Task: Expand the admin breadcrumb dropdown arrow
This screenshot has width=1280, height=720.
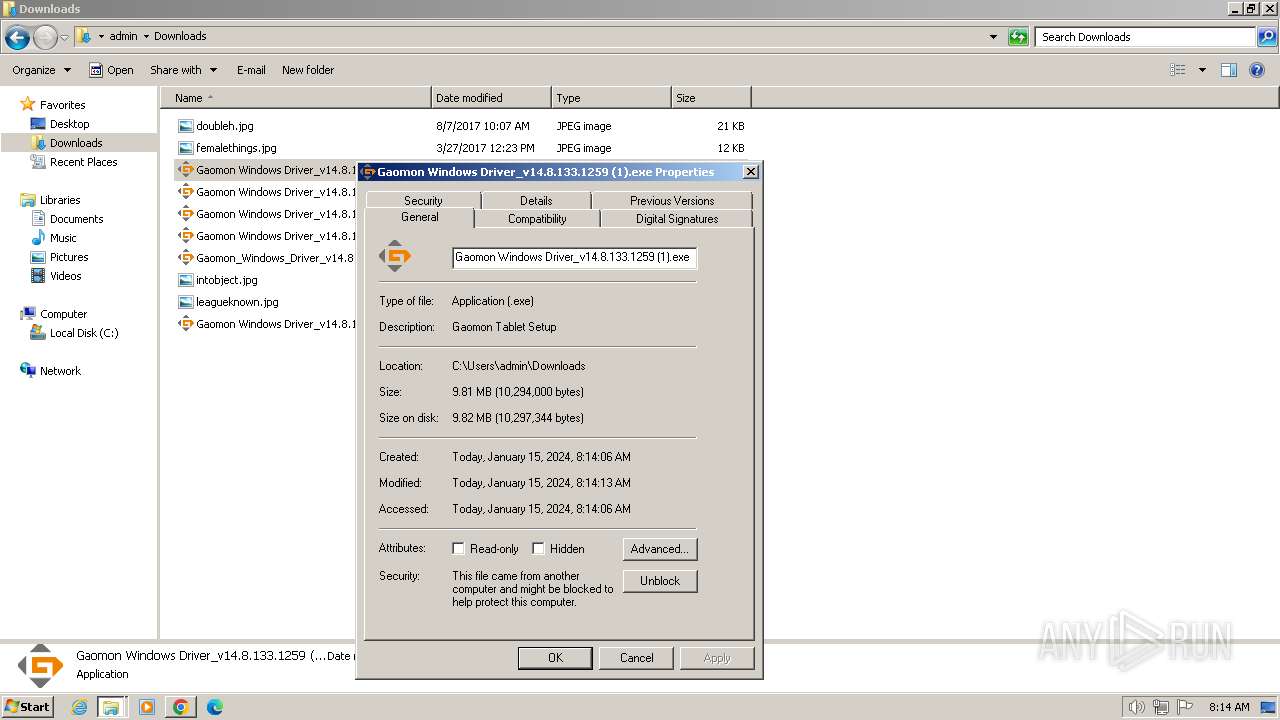Action: pyautogui.click(x=146, y=36)
